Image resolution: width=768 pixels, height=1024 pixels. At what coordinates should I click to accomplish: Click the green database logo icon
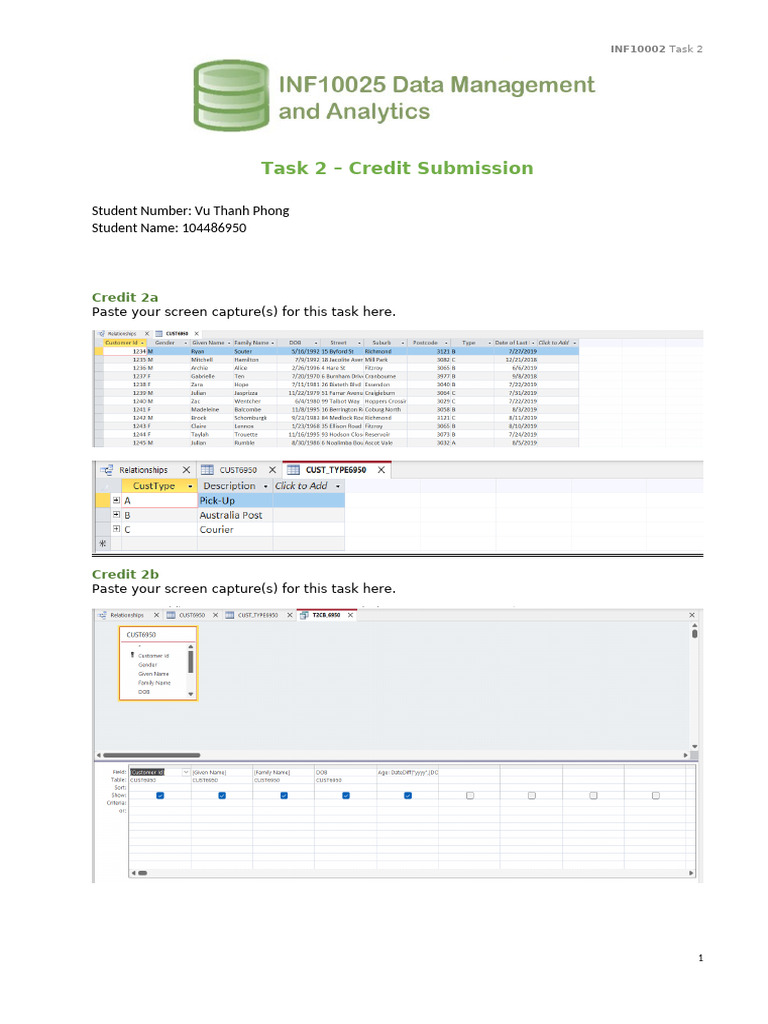231,95
